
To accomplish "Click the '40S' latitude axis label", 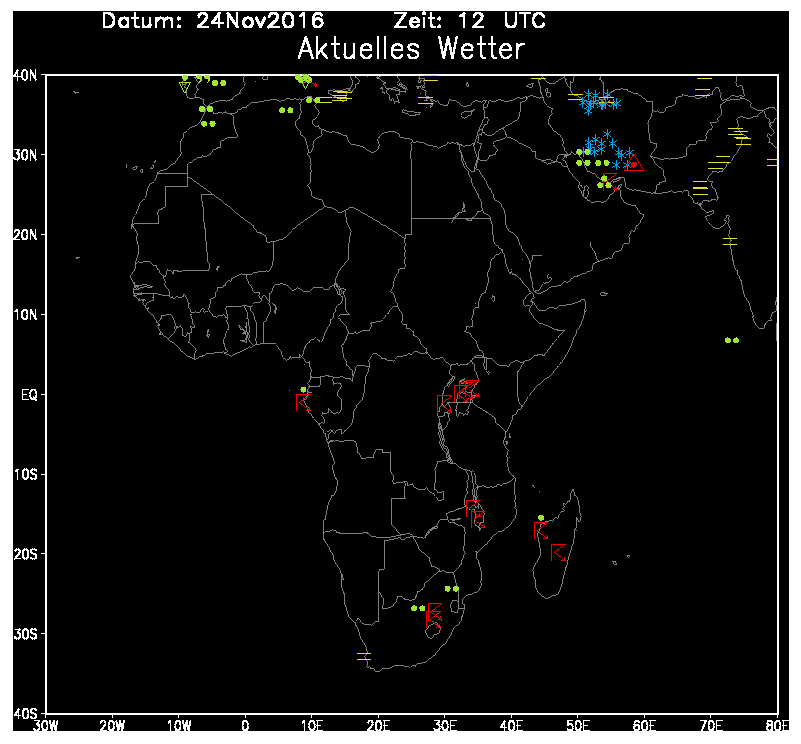I will 26,713.
